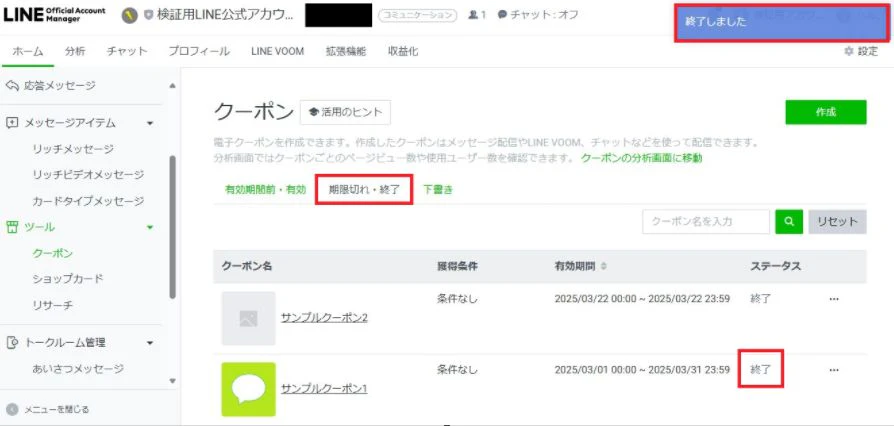
Task: Select the 期限切れ・終了 coupon tab
Action: (364, 190)
